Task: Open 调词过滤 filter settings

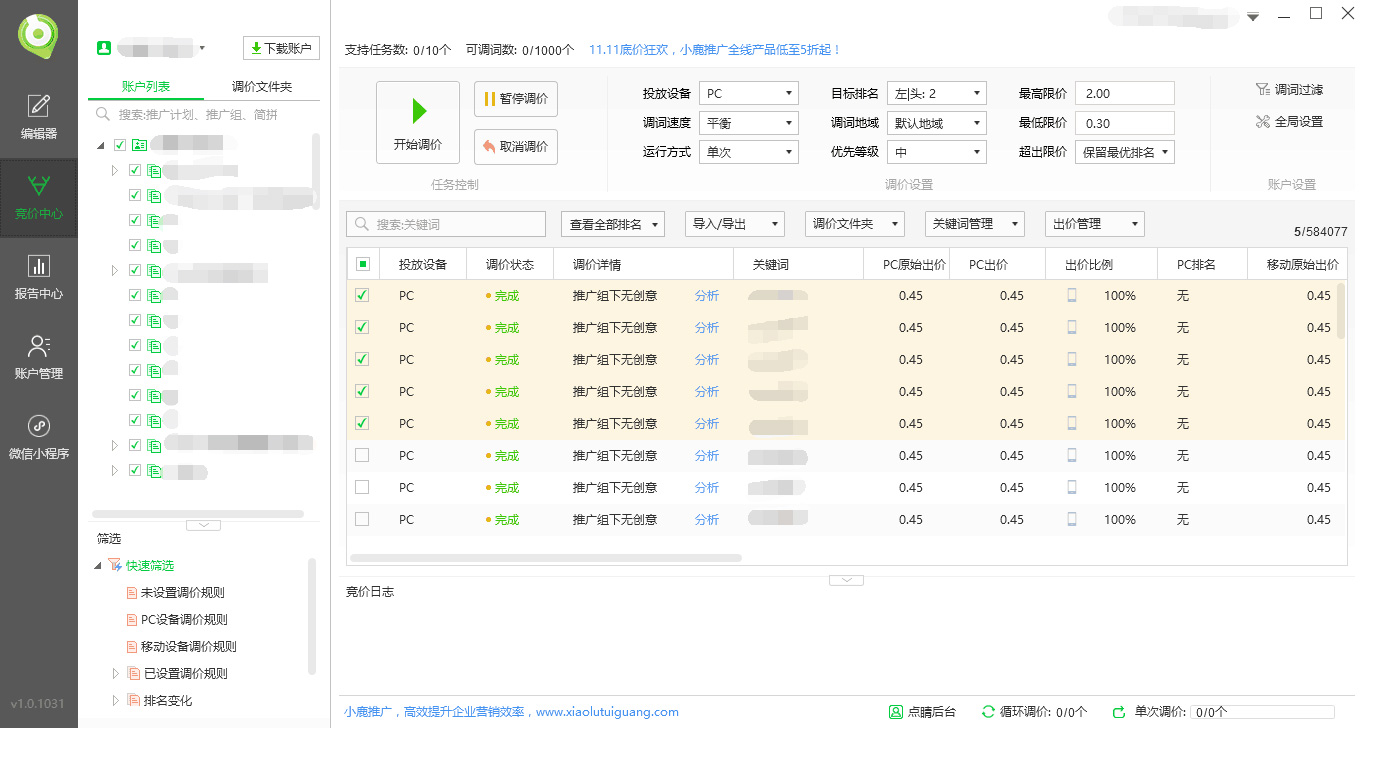Action: click(1289, 90)
